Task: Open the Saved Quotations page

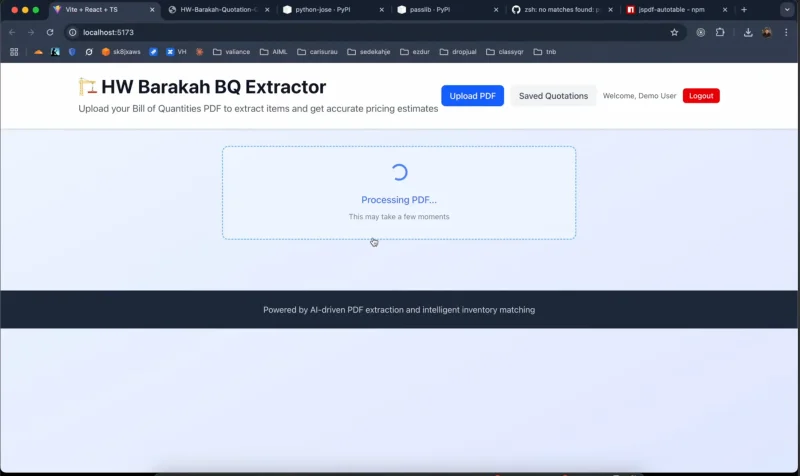Action: pos(553,96)
